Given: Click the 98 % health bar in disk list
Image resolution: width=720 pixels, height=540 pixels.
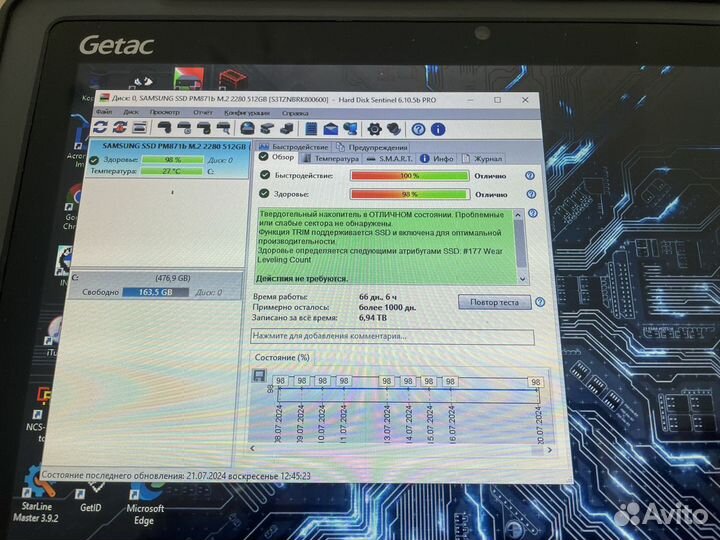Looking at the screenshot, I should [173, 160].
